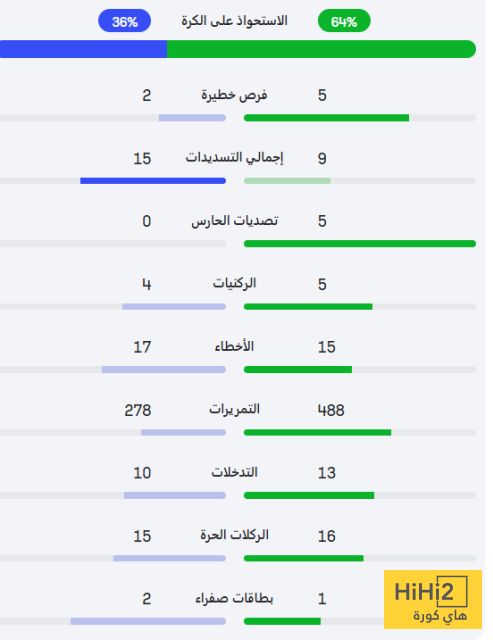Select the الركنيات statistic label
The image size is (493, 640).
click(x=234, y=283)
